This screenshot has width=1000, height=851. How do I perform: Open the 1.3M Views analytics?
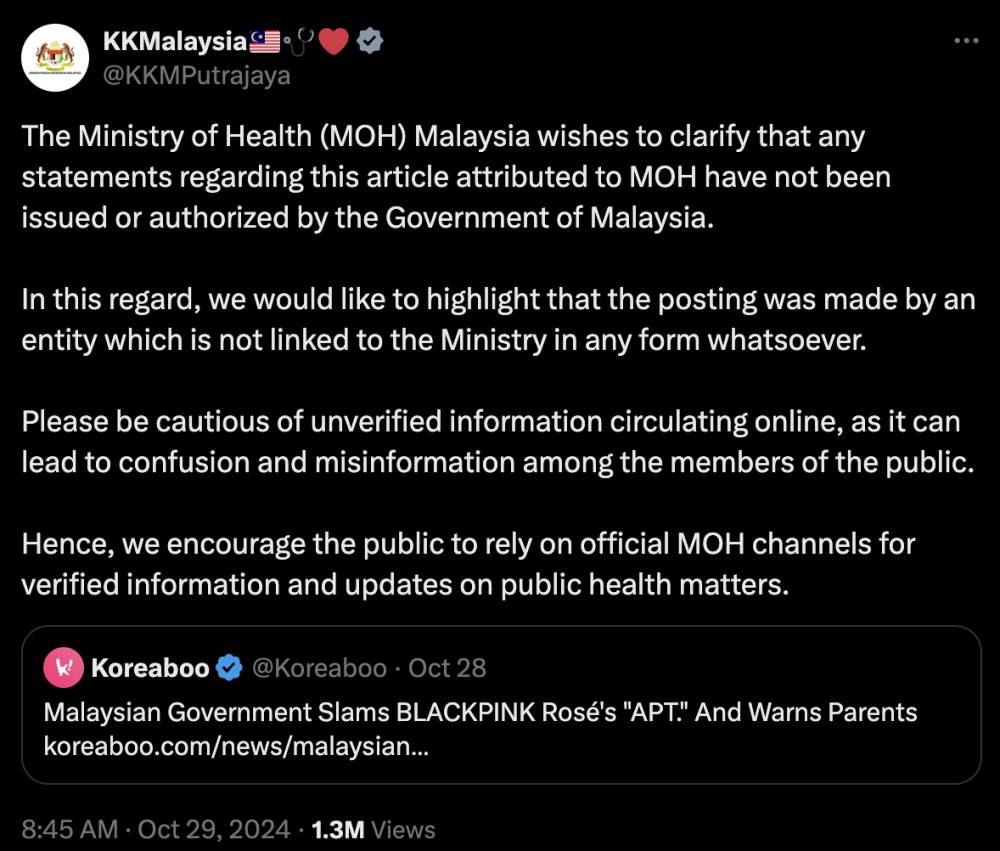(373, 829)
